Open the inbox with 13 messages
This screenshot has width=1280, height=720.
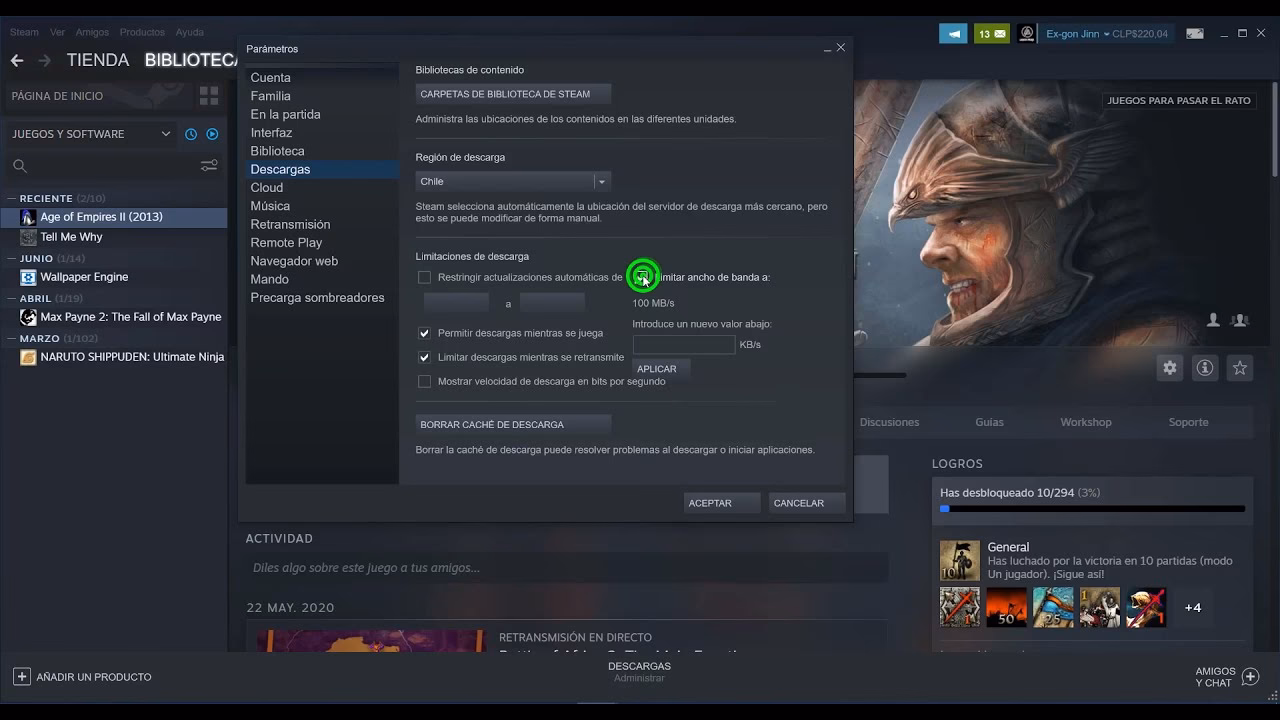[x=992, y=33]
